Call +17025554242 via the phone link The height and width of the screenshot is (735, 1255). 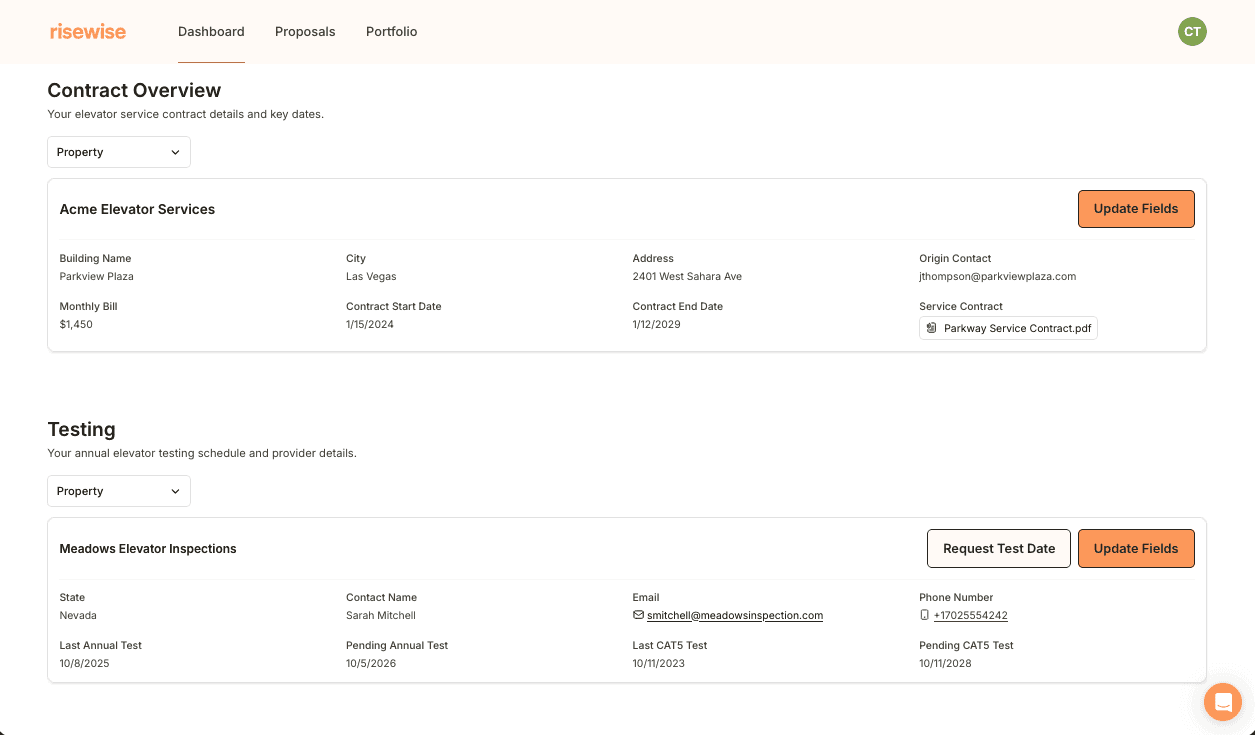point(970,615)
